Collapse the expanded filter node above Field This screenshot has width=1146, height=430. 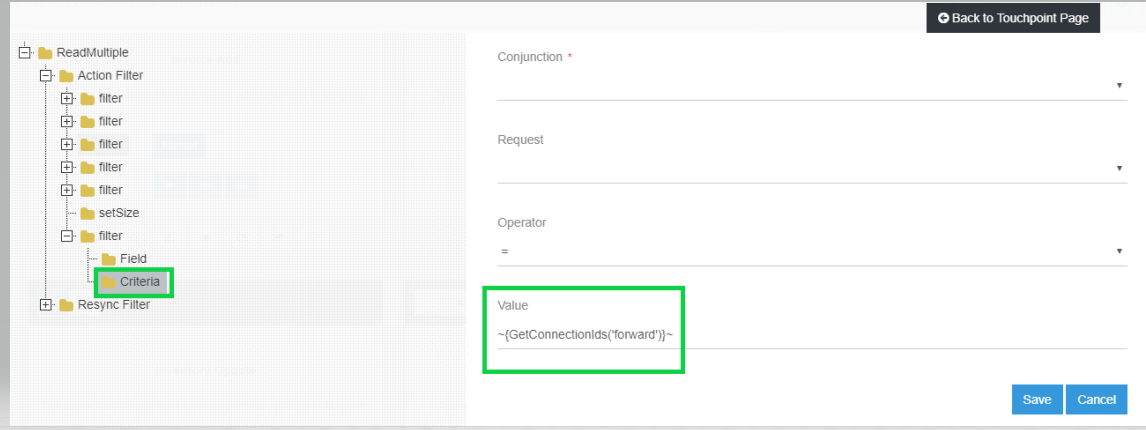click(67, 236)
